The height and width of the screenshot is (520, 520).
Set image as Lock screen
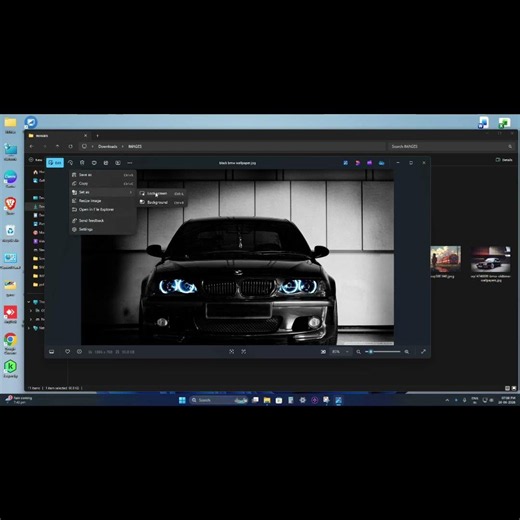[162, 193]
